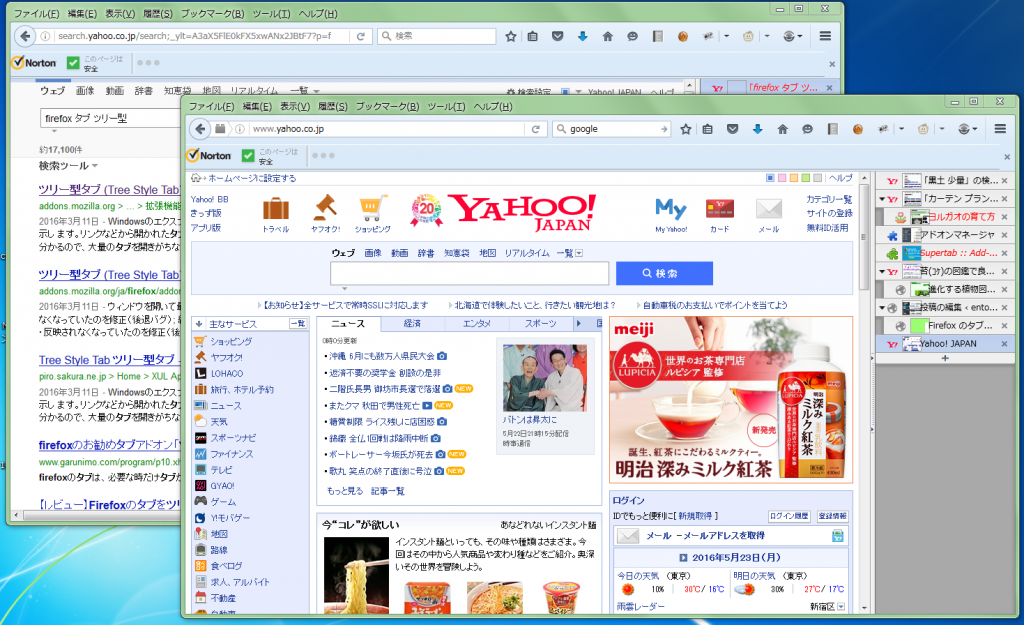This screenshot has width=1024, height=625.
Task: Show more news tabs with the right arrow
Action: click(578, 323)
